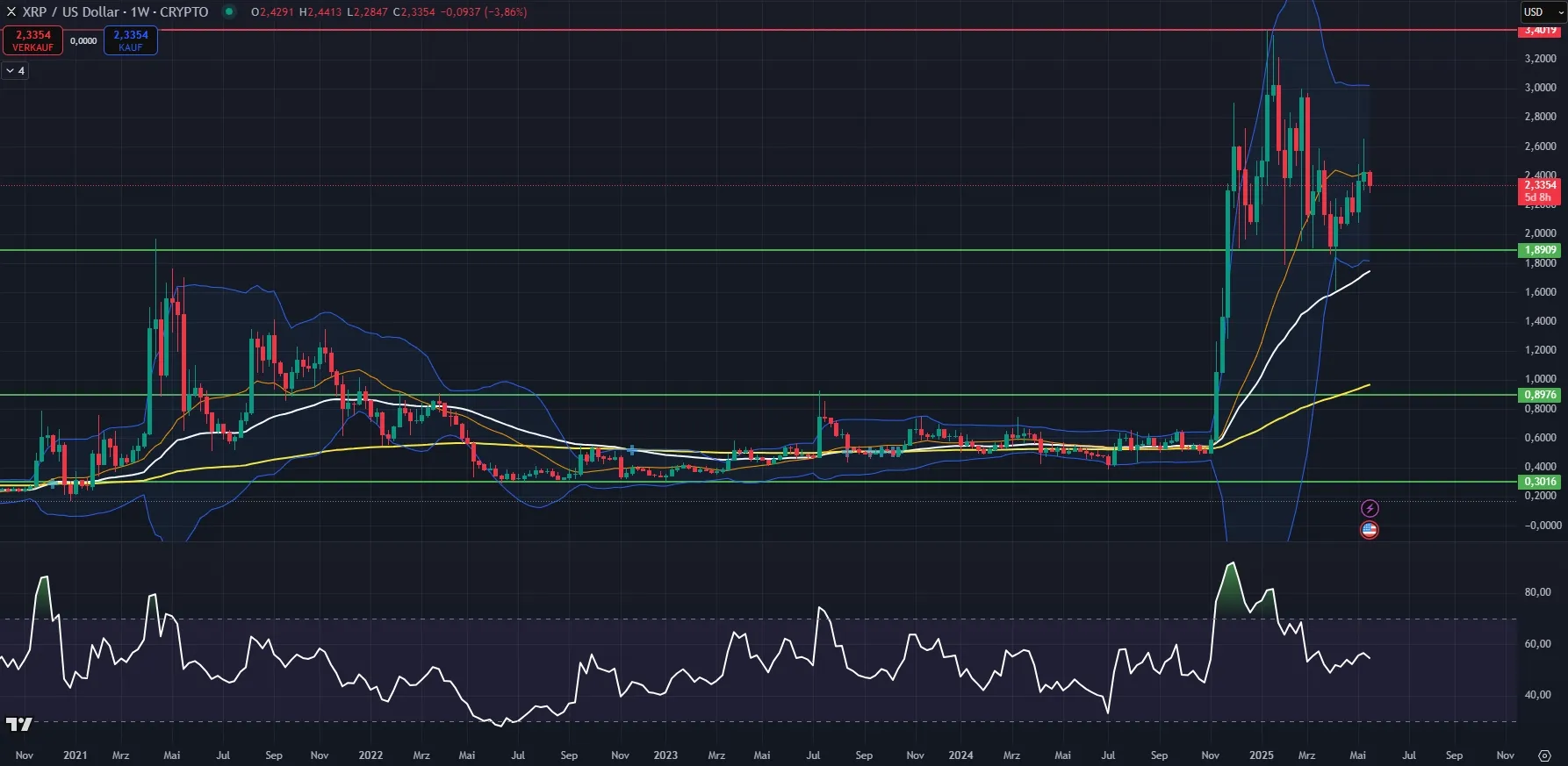Collapse the indicator legend showing 4
This screenshot has height=766, width=1568.
pos(16,71)
